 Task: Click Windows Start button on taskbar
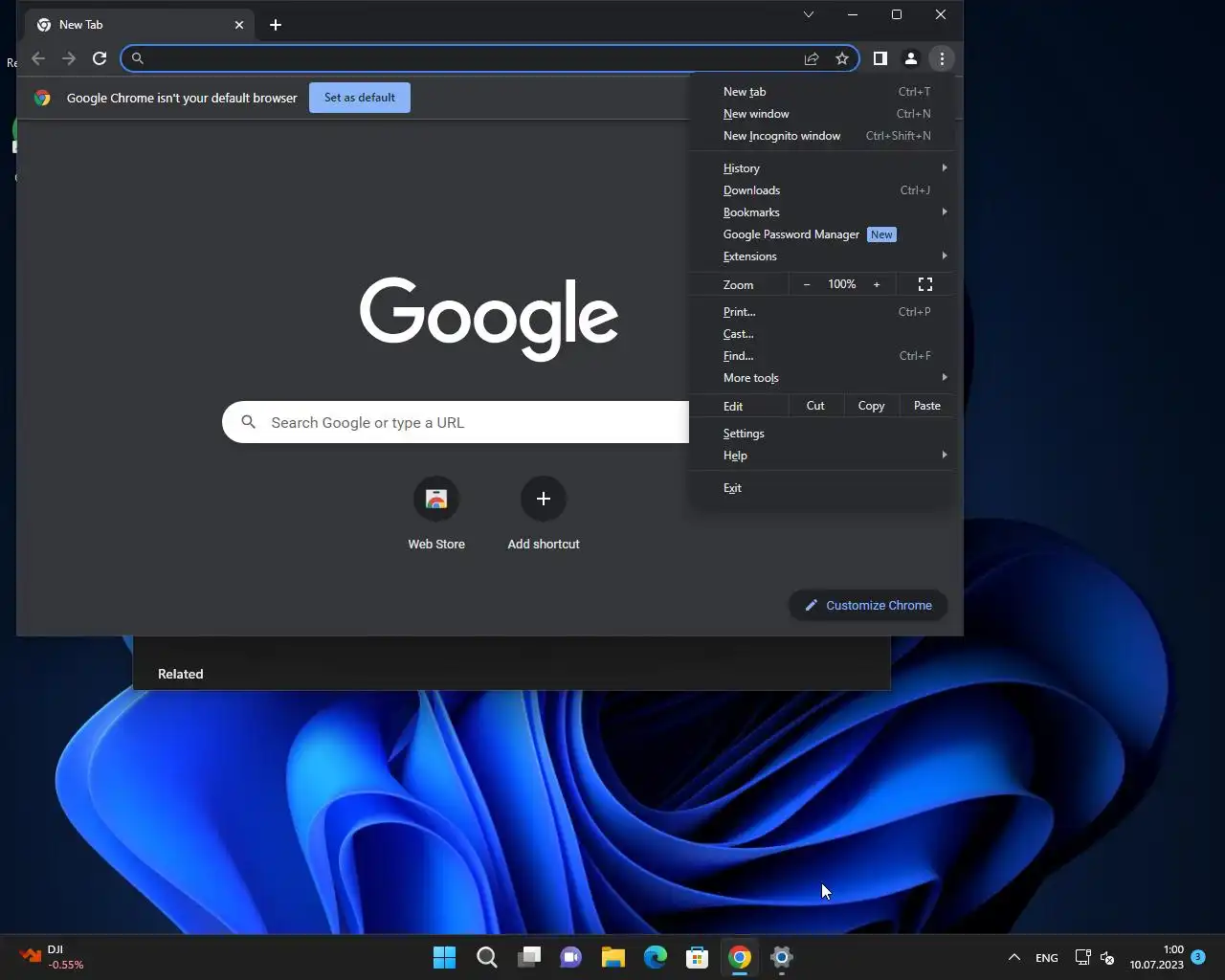pyautogui.click(x=445, y=957)
